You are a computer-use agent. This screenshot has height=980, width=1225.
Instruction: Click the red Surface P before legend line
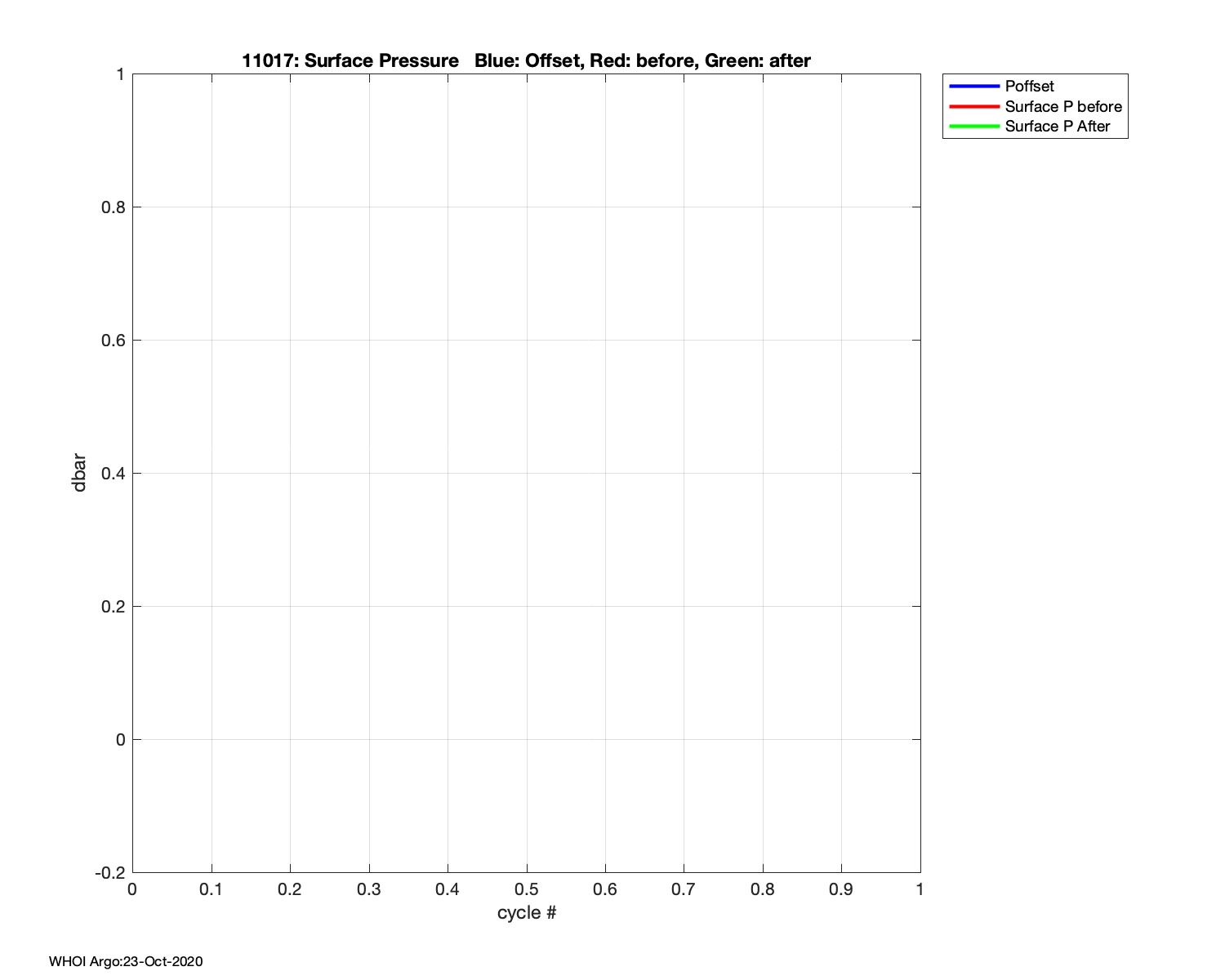click(974, 106)
